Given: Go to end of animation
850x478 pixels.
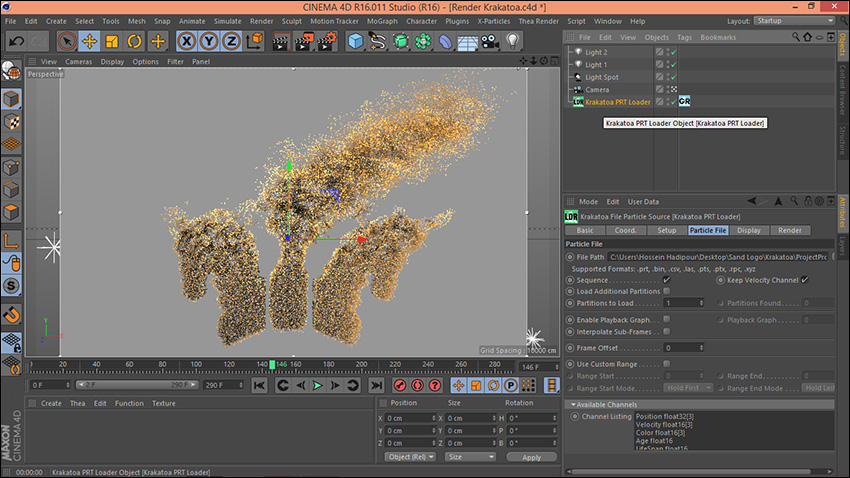Looking at the screenshot, I should (376, 385).
